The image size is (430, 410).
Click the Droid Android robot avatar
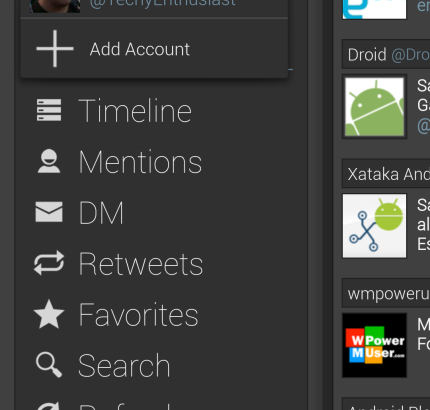pos(374,107)
